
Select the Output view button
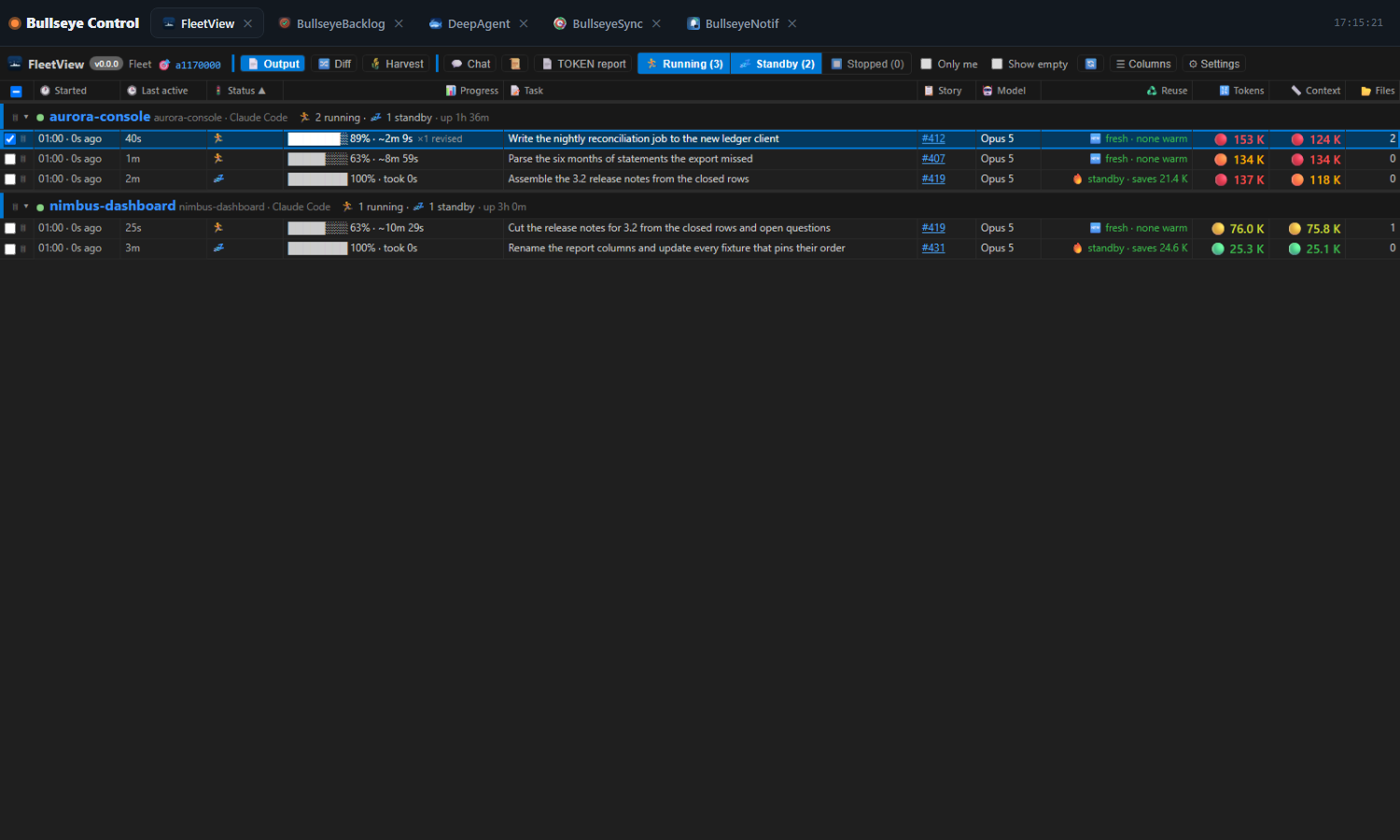pos(273,63)
